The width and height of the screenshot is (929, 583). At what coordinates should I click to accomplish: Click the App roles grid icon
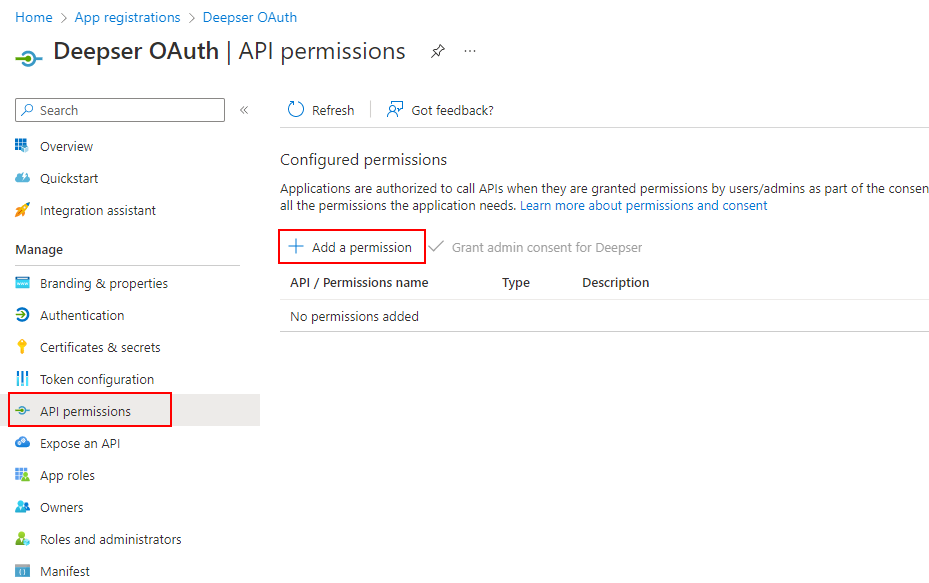(22, 475)
